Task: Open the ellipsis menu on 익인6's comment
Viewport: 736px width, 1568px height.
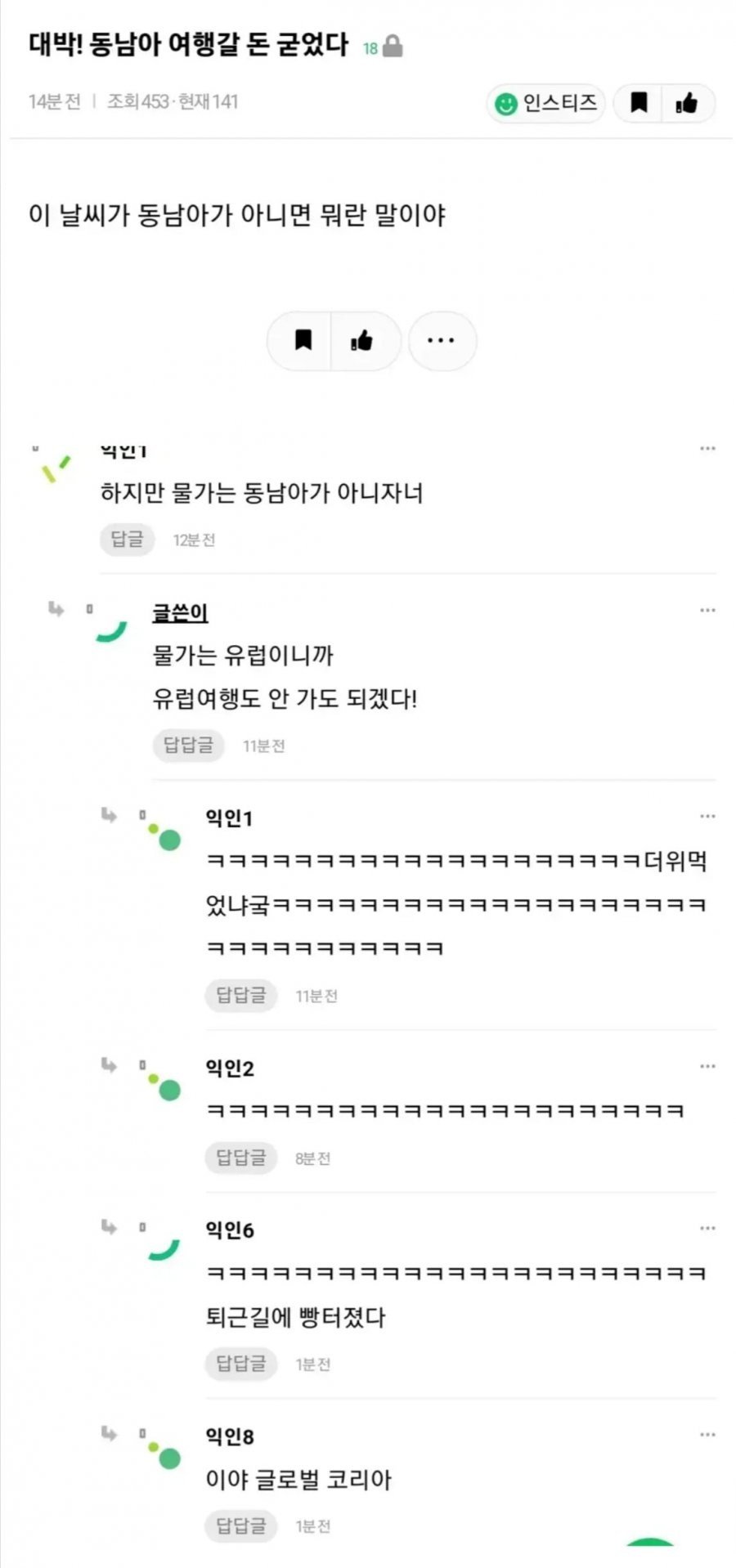Action: [x=707, y=1227]
